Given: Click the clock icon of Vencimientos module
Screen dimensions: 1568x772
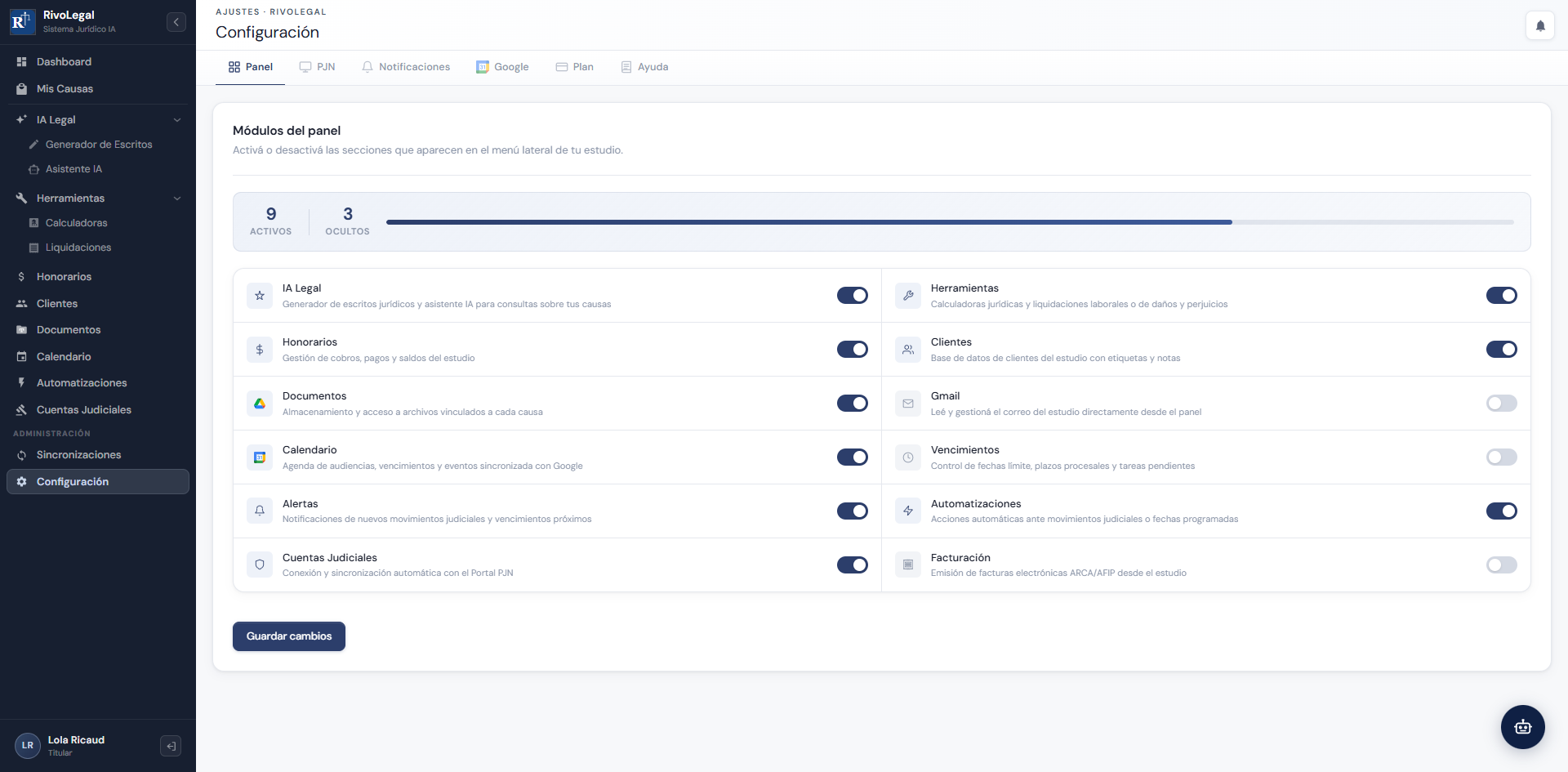Looking at the screenshot, I should point(908,457).
